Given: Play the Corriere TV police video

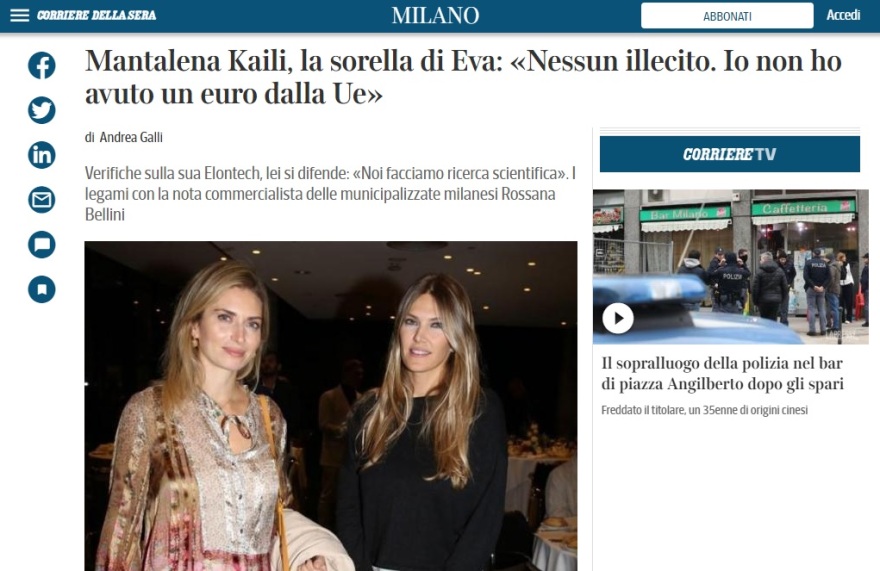Looking at the screenshot, I should 618,318.
